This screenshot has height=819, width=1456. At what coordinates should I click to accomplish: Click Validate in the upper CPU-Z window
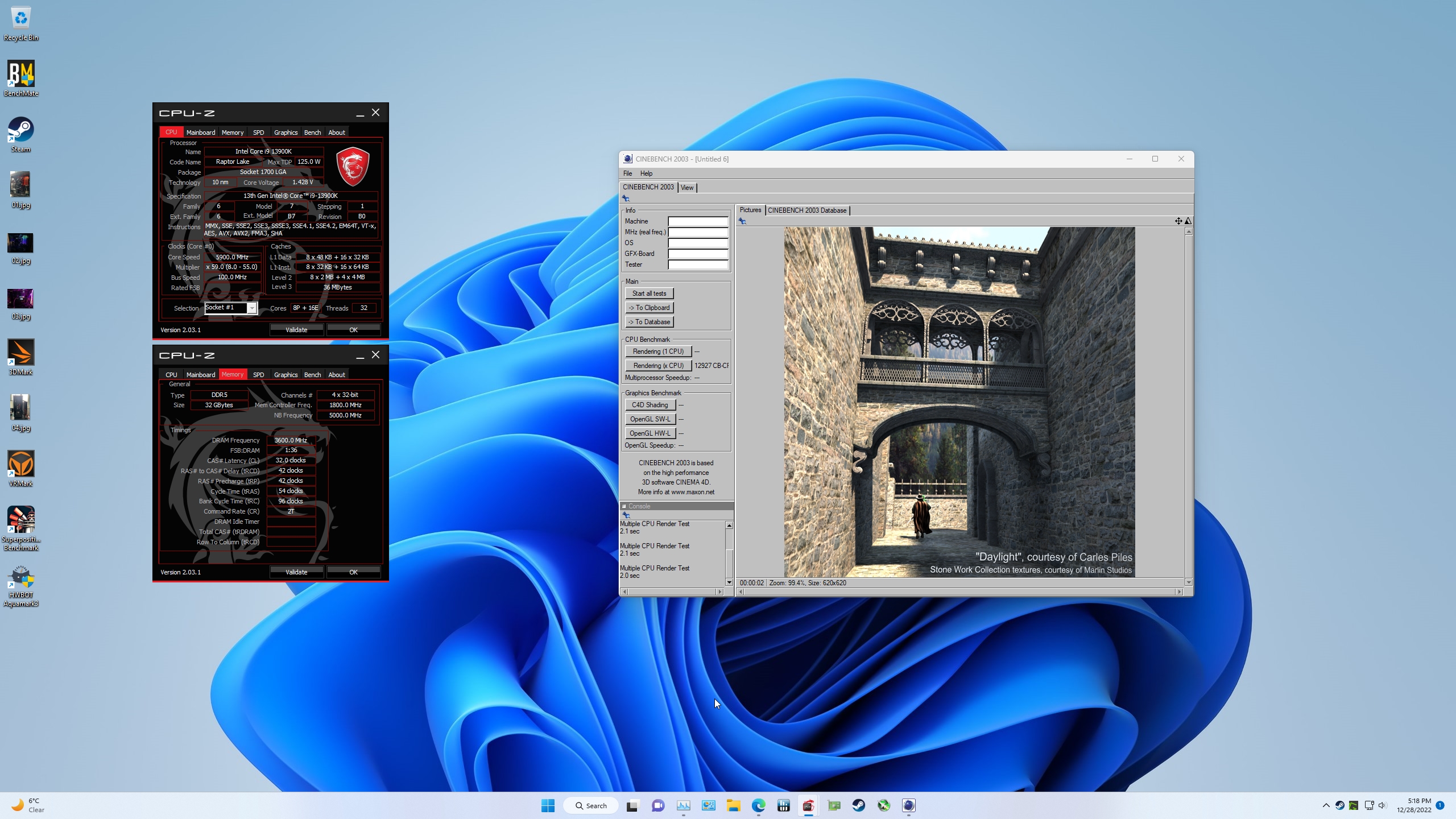point(296,330)
